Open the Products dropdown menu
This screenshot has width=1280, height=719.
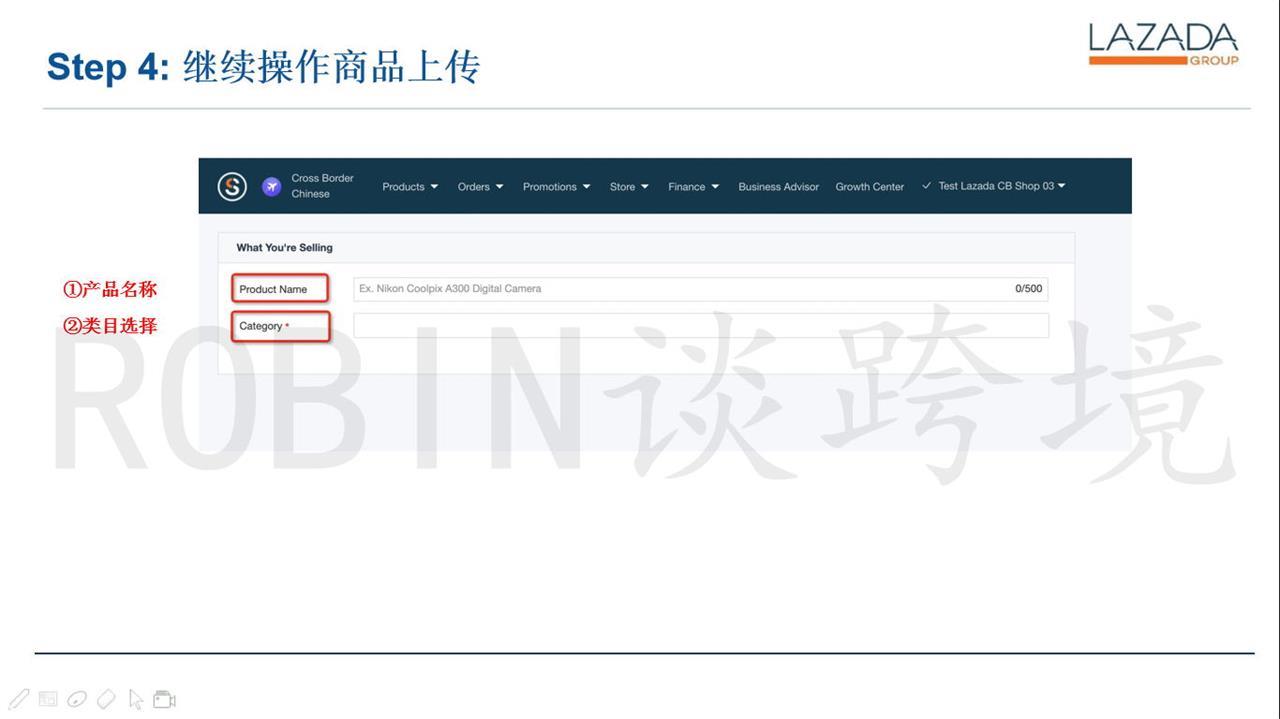click(x=410, y=187)
